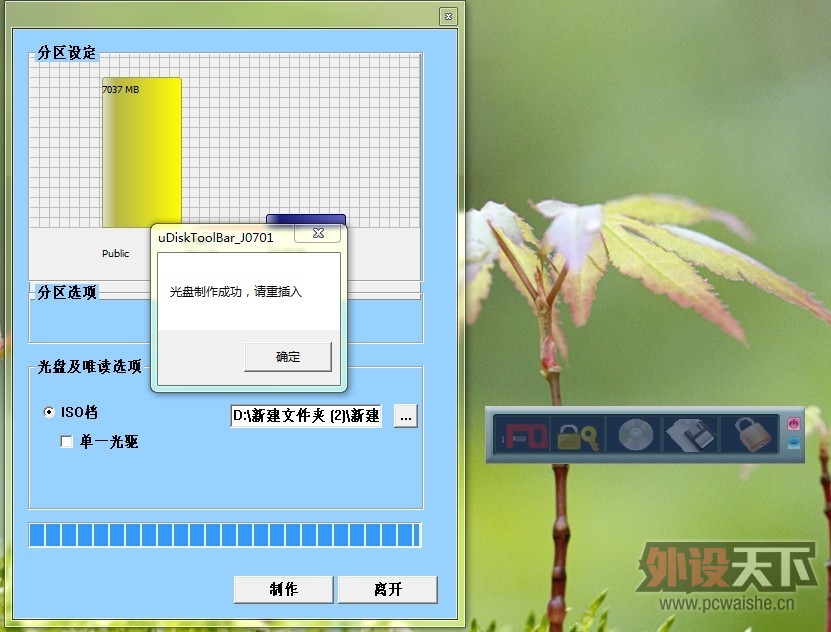Click the floppy disk icon in toolbar
The width and height of the screenshot is (831, 632).
tap(690, 436)
